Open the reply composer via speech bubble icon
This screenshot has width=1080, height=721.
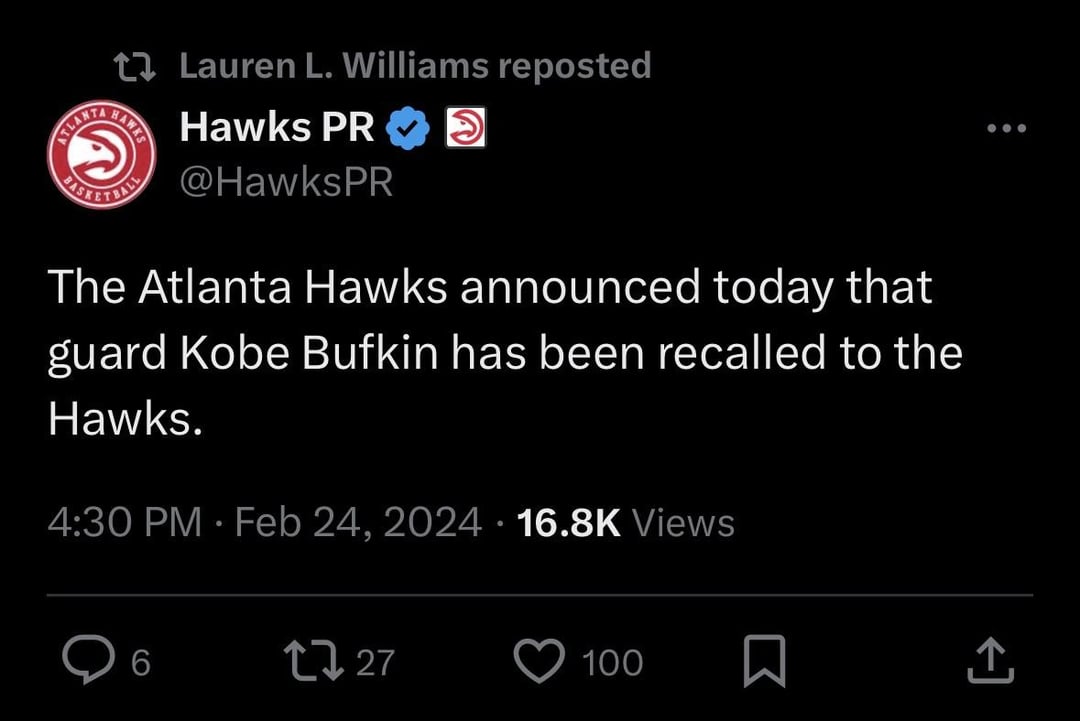(x=88, y=661)
